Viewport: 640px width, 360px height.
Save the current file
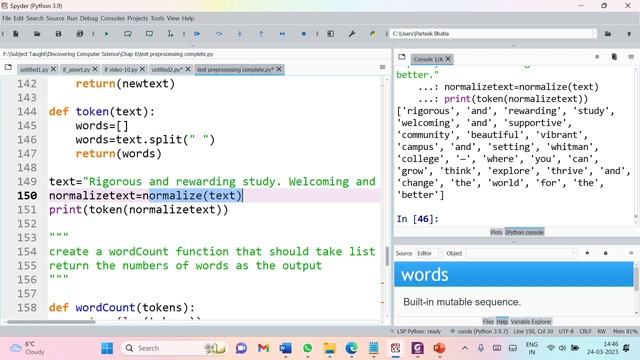pos(58,34)
